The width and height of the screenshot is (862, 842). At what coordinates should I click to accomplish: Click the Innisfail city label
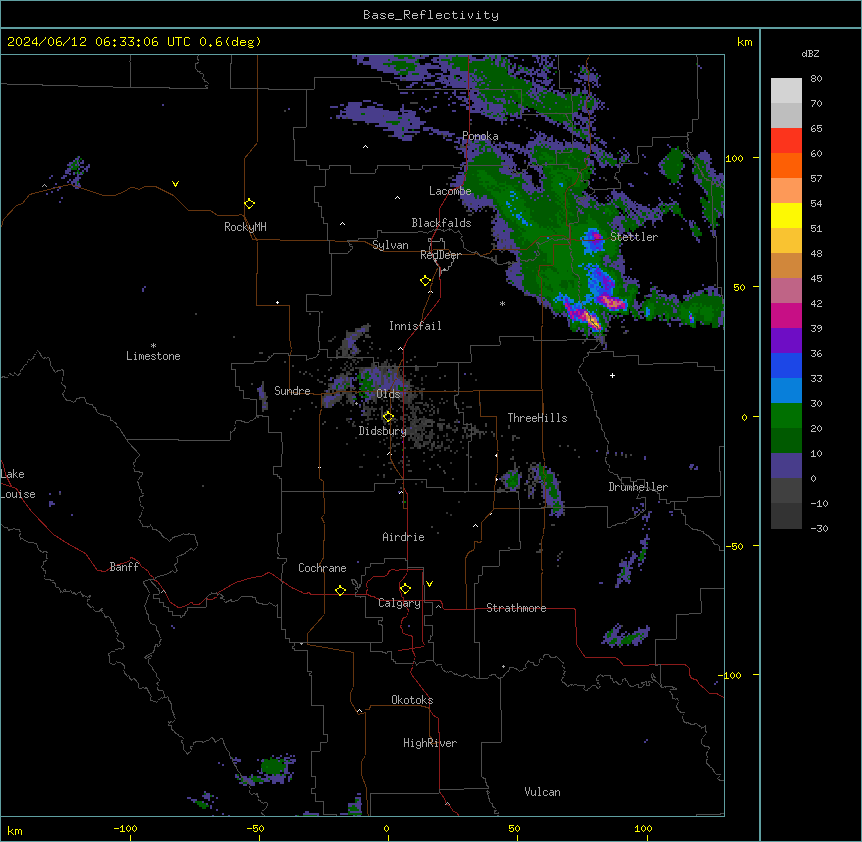(x=415, y=326)
